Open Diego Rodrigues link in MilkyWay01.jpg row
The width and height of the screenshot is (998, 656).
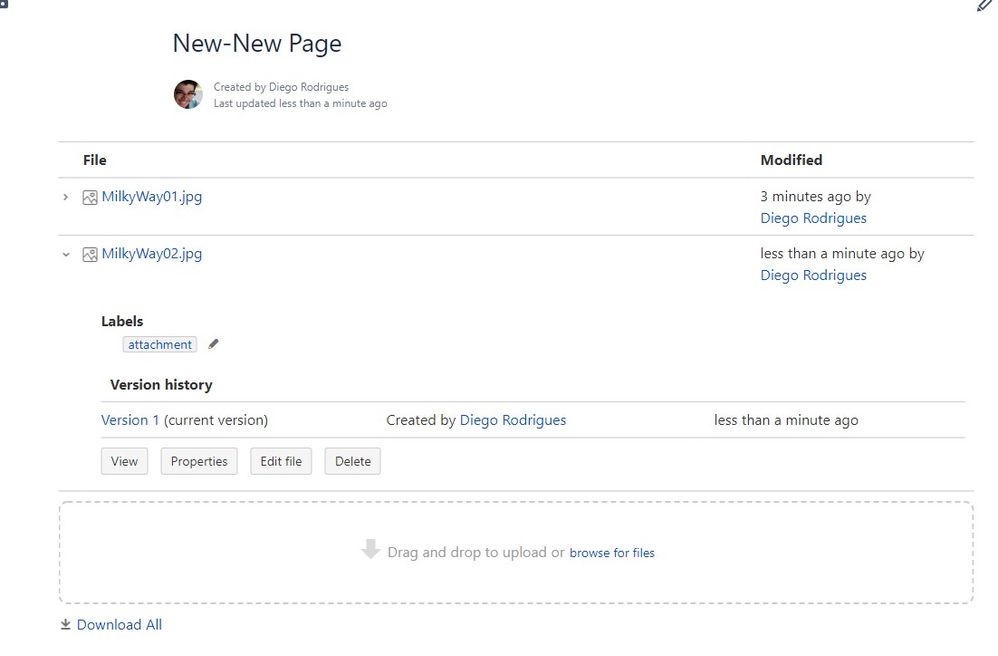[x=813, y=218]
